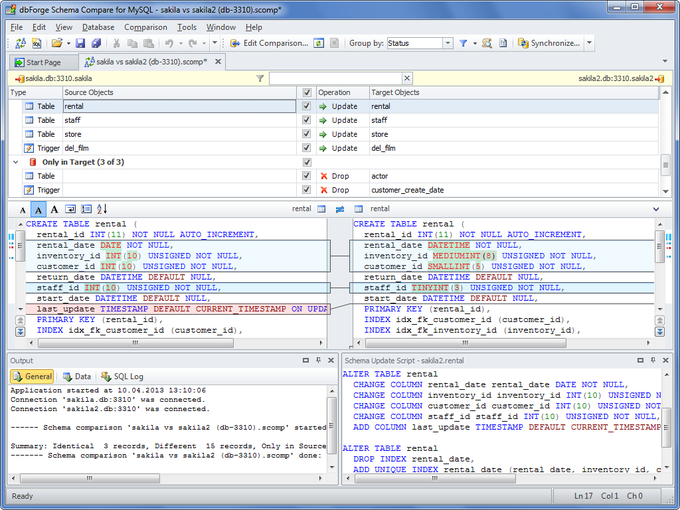Click the Synchronize button
Image resolution: width=680 pixels, height=510 pixels.
(x=549, y=43)
